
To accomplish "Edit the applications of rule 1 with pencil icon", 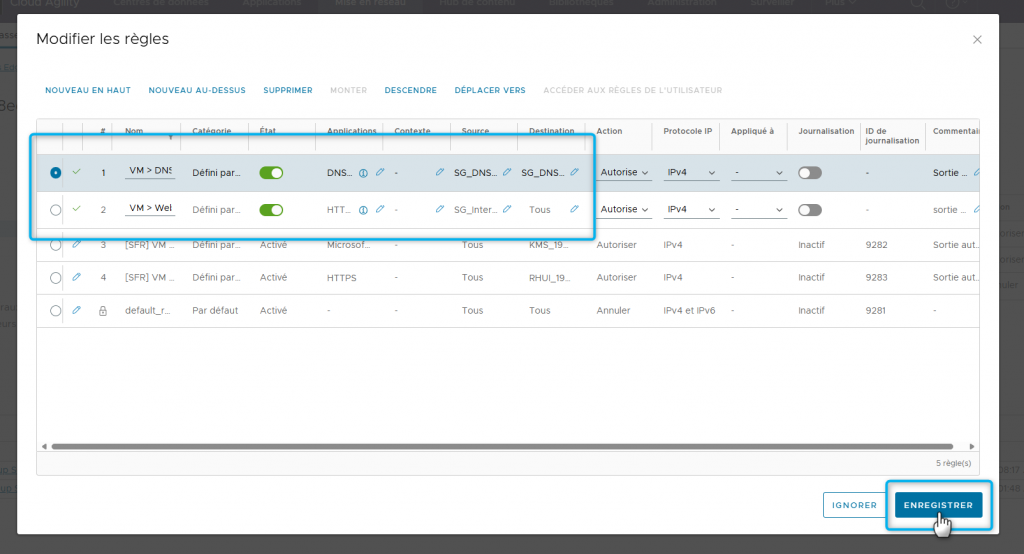I will pos(380,173).
